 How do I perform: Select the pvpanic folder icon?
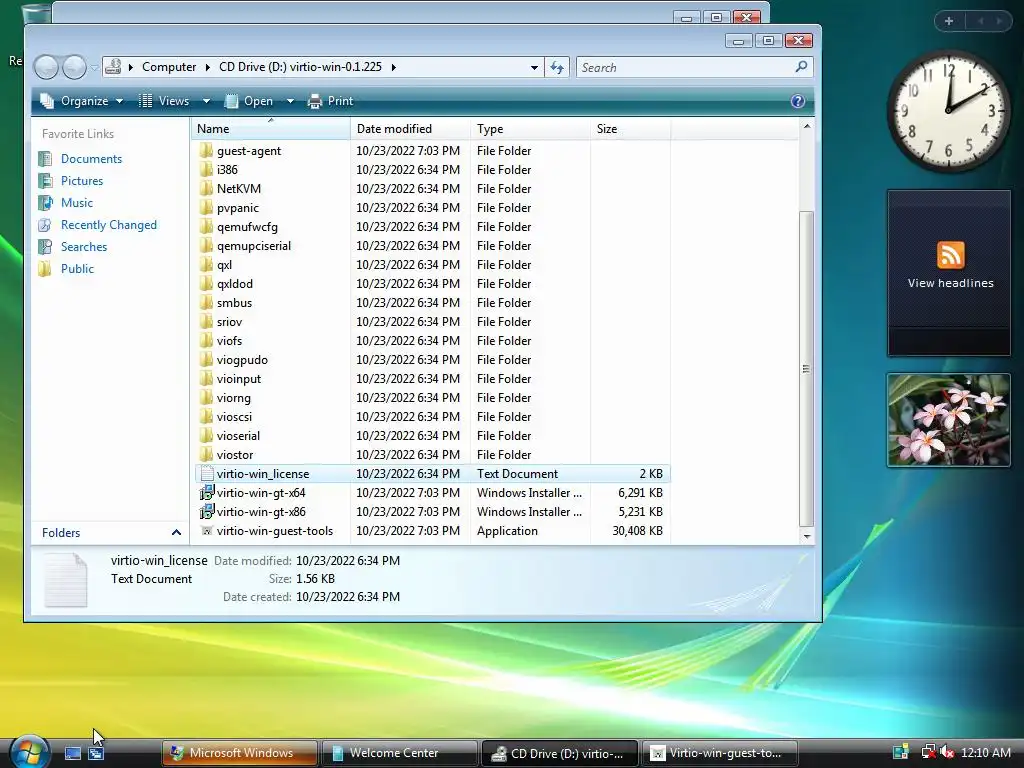[206, 208]
